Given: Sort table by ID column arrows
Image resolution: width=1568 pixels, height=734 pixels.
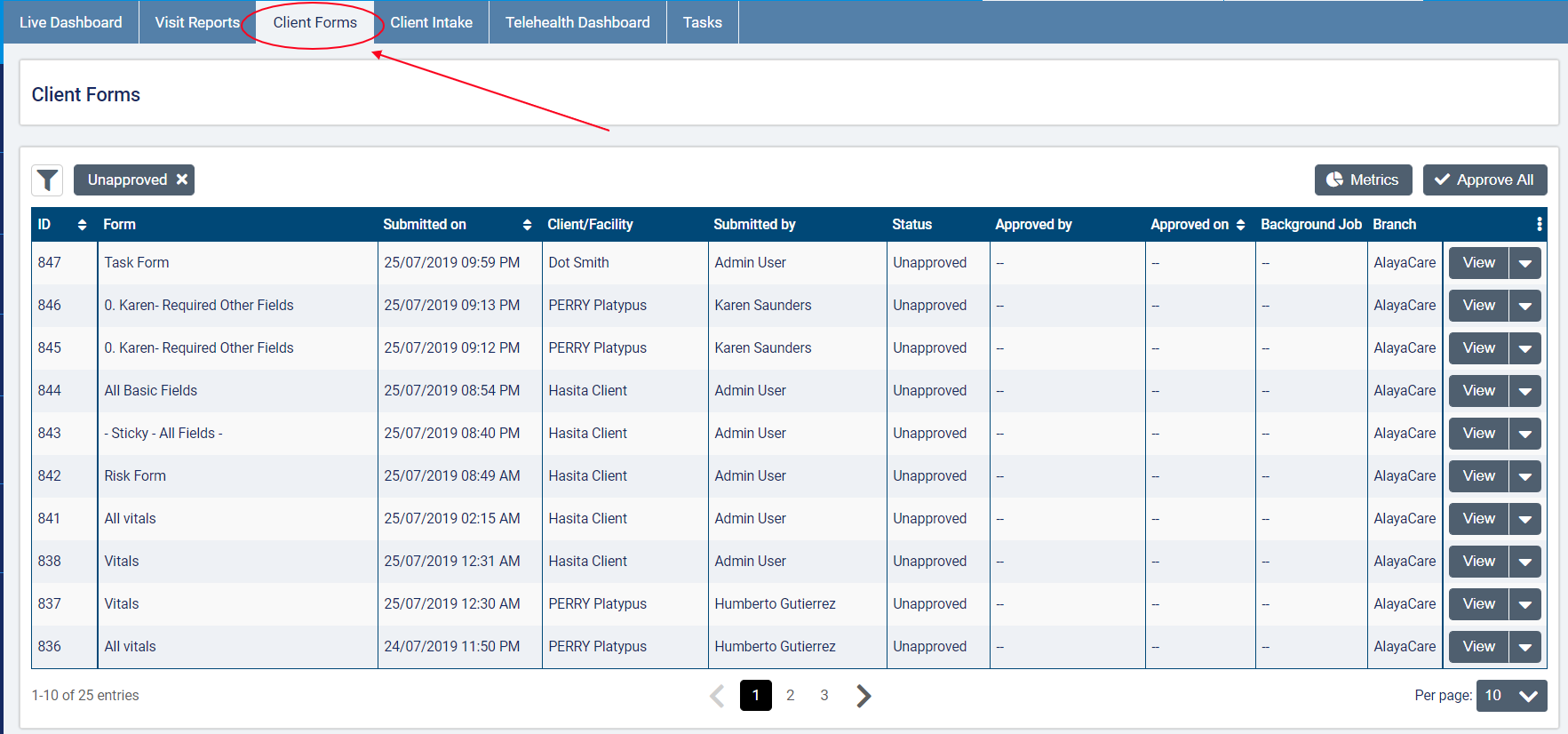Looking at the screenshot, I should 82,225.
